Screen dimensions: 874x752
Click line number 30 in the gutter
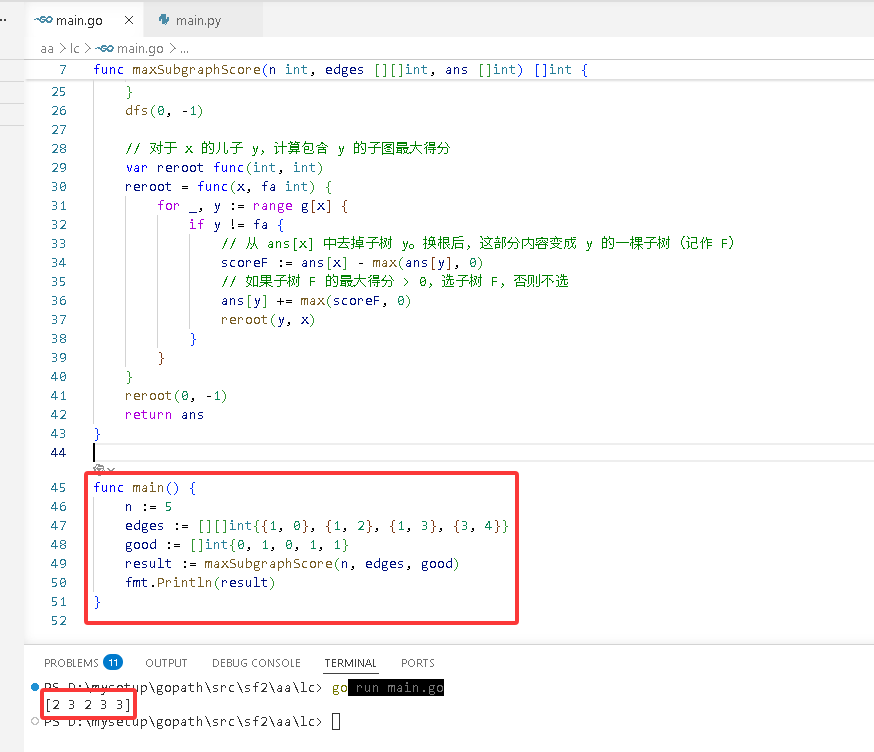pos(59,187)
